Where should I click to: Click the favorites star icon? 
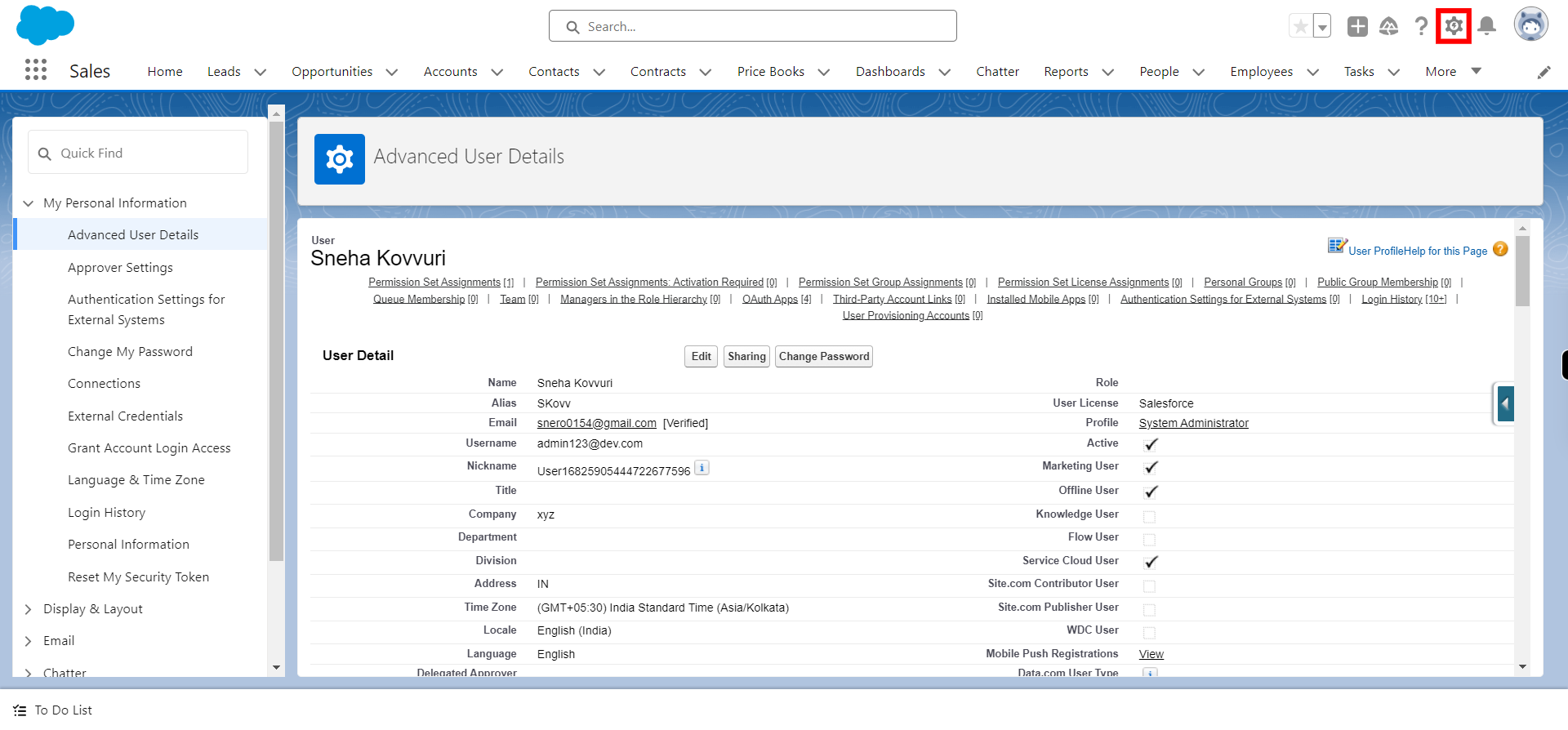pos(1300,26)
